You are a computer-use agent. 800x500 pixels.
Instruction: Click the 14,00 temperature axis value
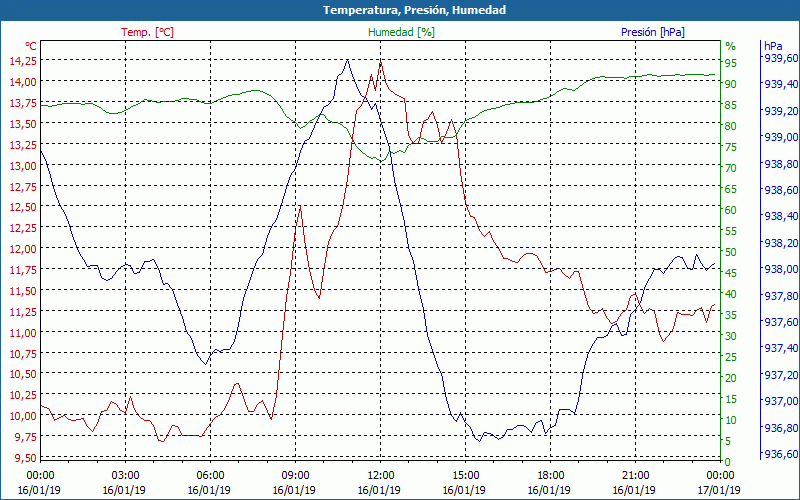point(23,82)
